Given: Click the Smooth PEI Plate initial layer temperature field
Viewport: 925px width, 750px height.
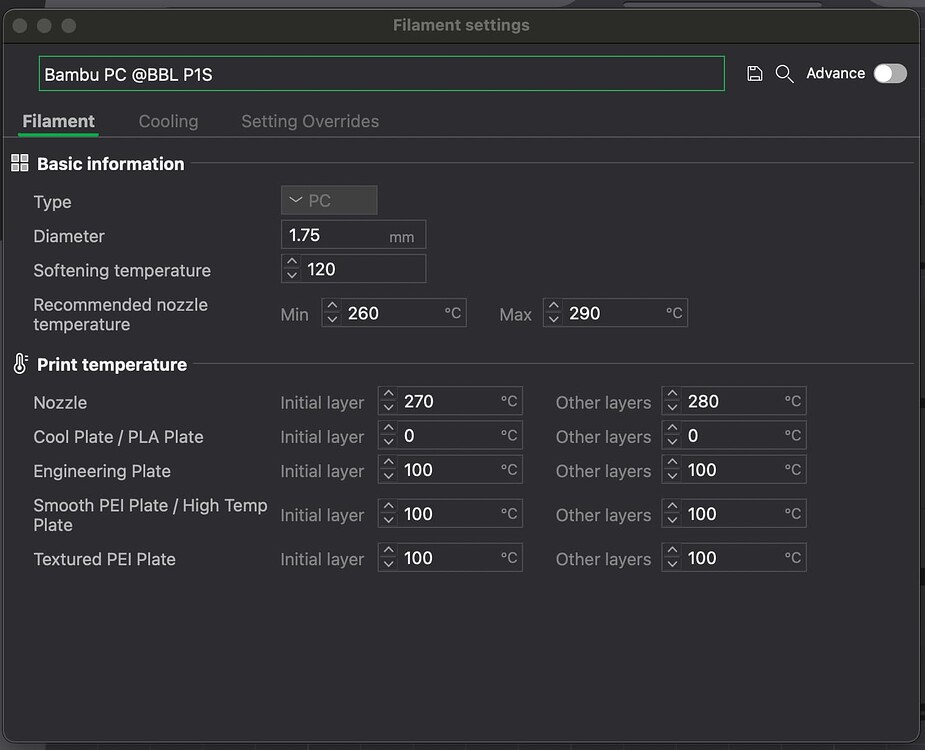Looking at the screenshot, I should tap(450, 514).
